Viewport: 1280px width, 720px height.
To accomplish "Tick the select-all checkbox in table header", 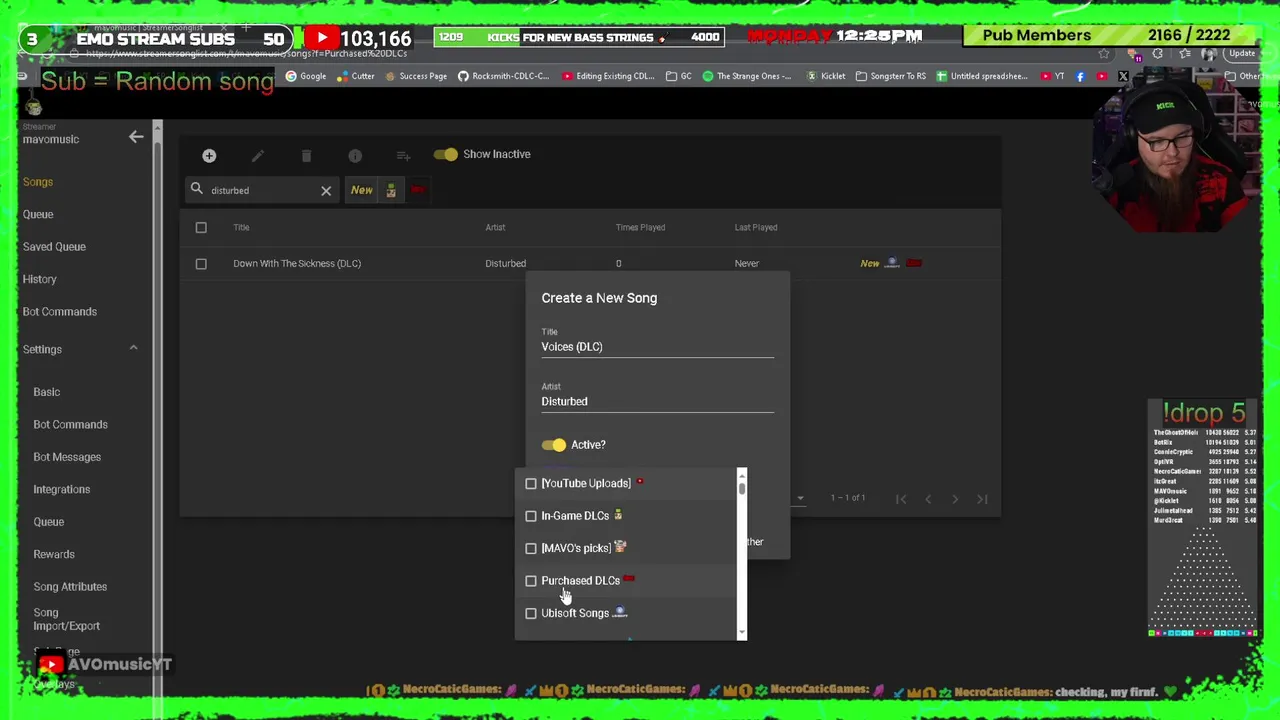I will 201,227.
